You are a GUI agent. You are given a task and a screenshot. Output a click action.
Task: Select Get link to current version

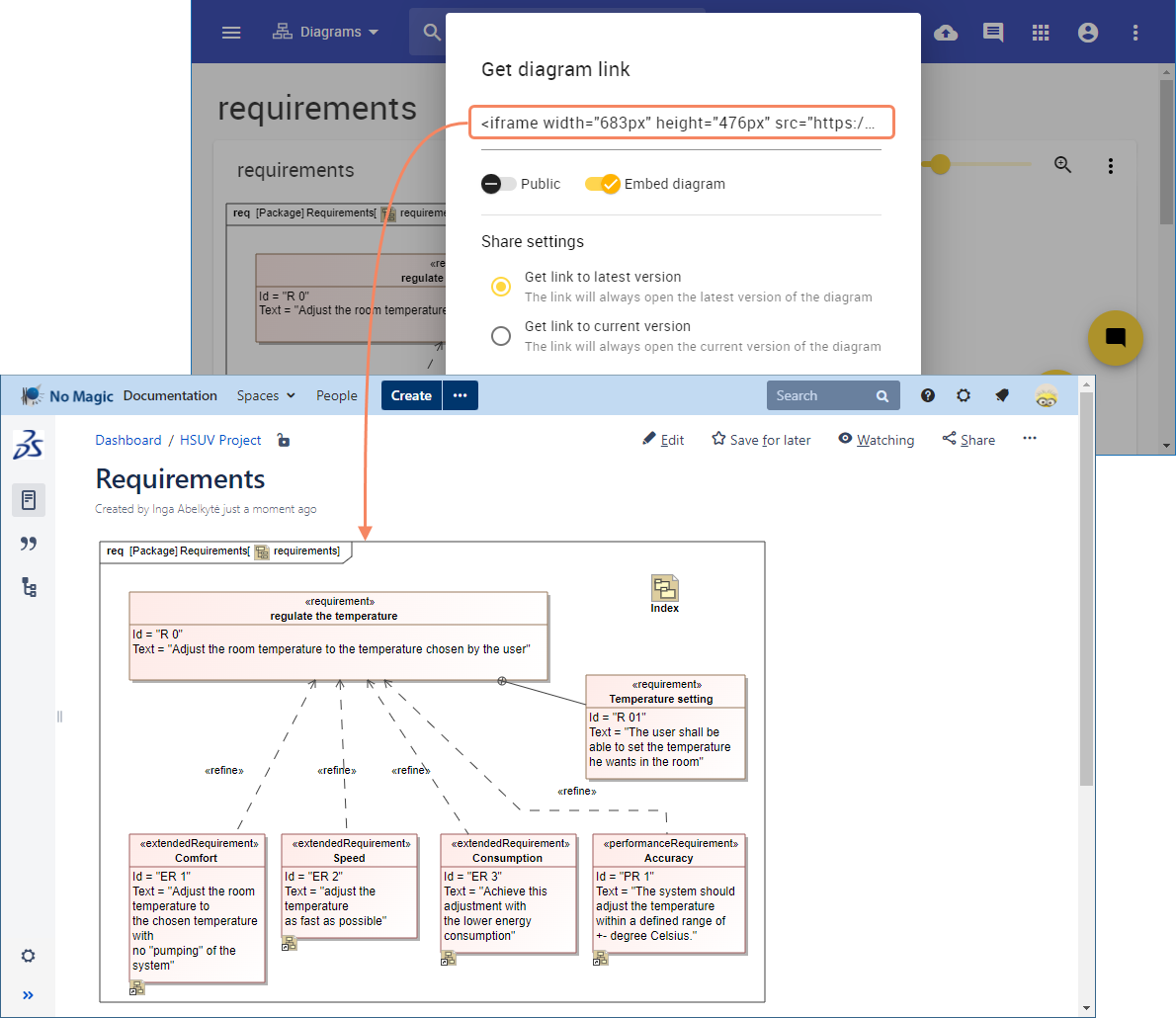pyautogui.click(x=501, y=336)
